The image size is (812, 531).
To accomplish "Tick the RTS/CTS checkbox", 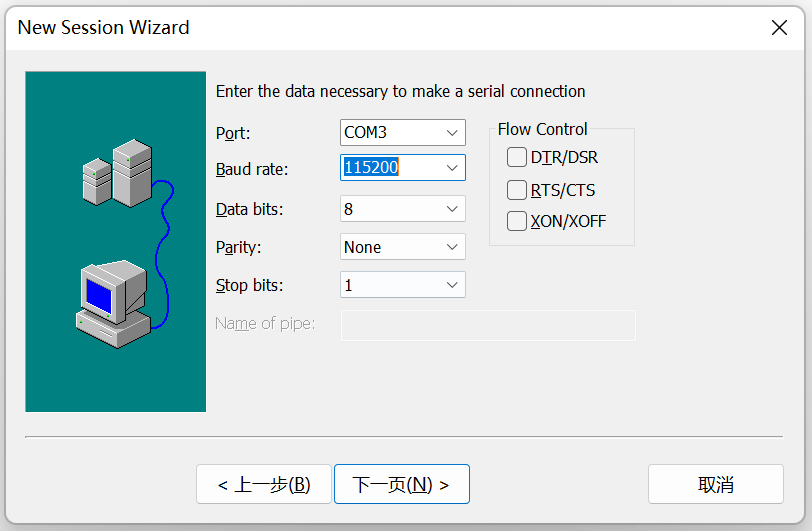I will point(517,190).
